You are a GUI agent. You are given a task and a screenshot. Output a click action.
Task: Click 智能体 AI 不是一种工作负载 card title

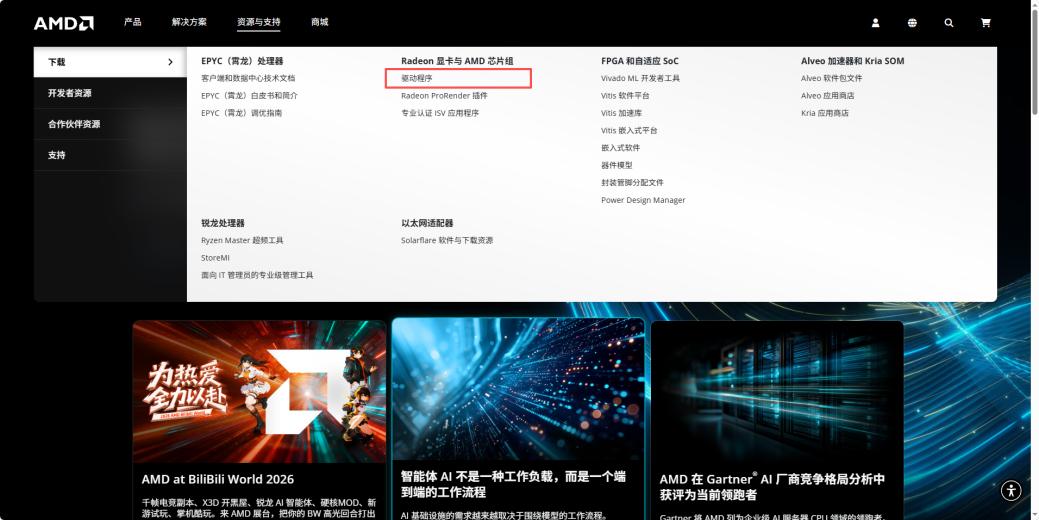point(514,484)
